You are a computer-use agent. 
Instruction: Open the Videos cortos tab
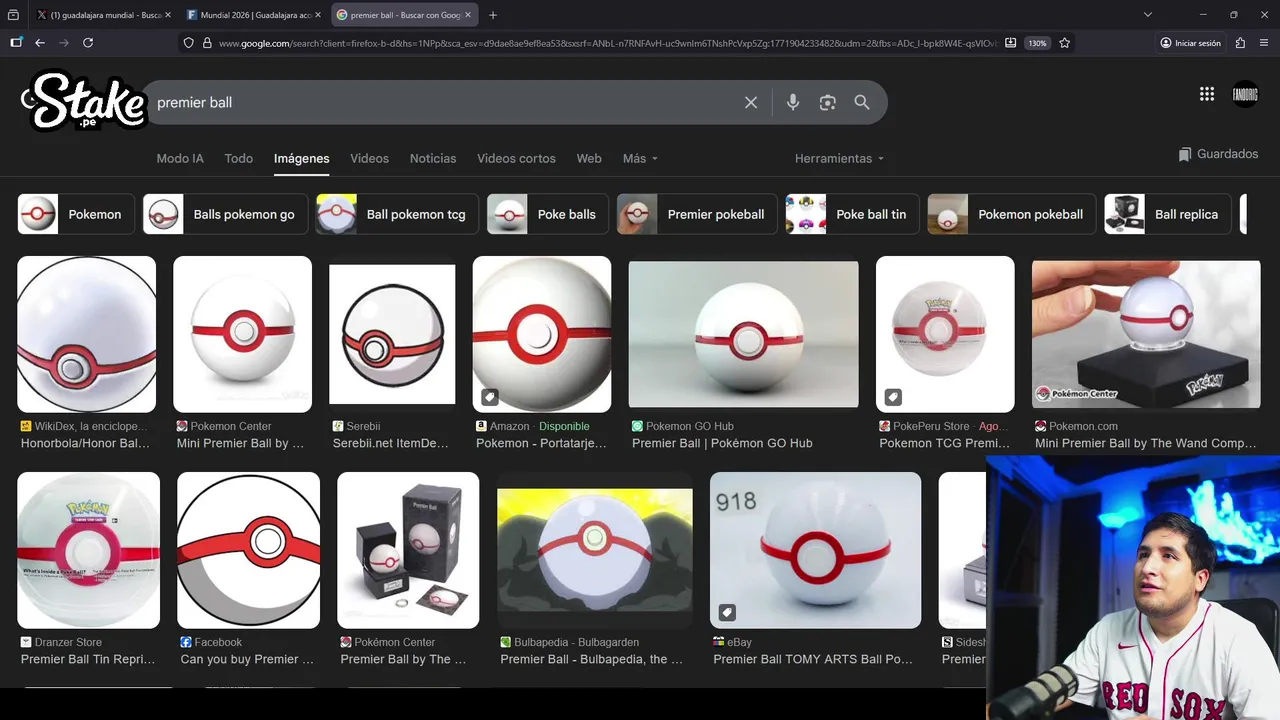[516, 158]
